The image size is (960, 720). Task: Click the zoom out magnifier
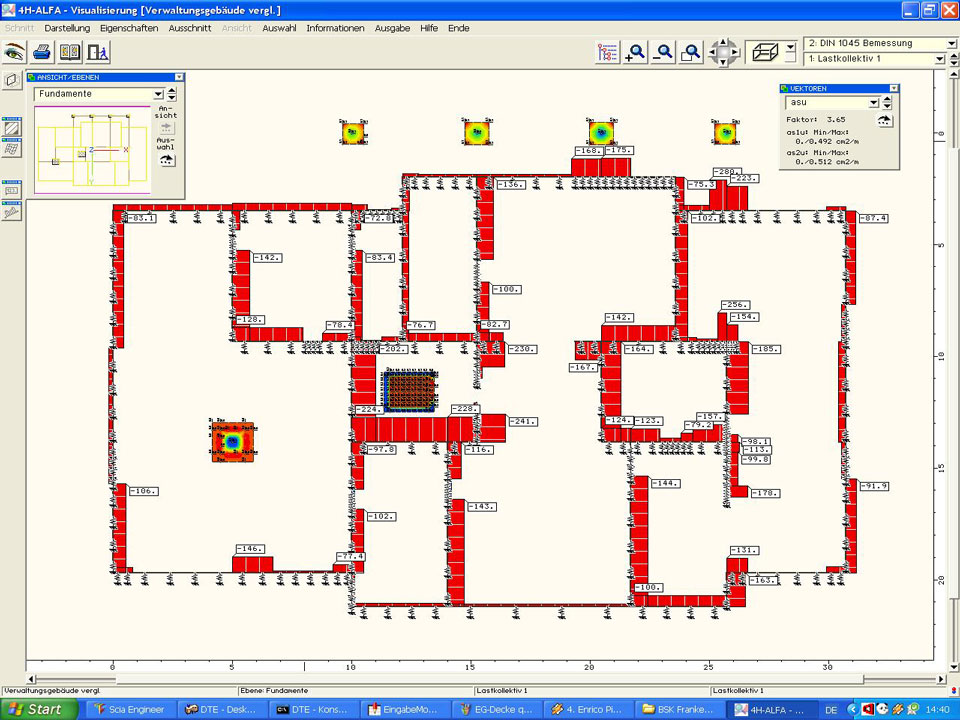point(663,53)
